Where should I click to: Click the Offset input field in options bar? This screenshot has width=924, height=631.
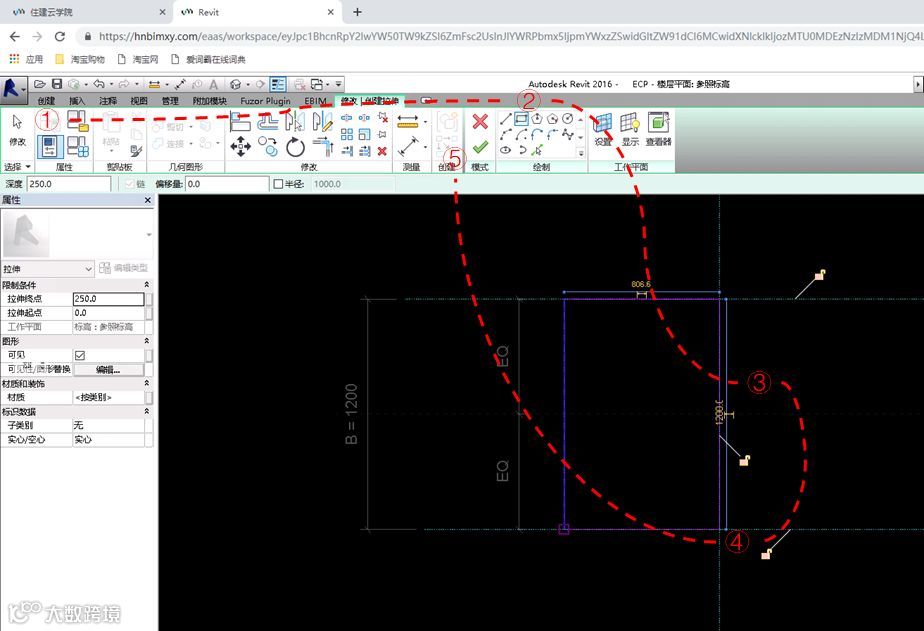[227, 184]
